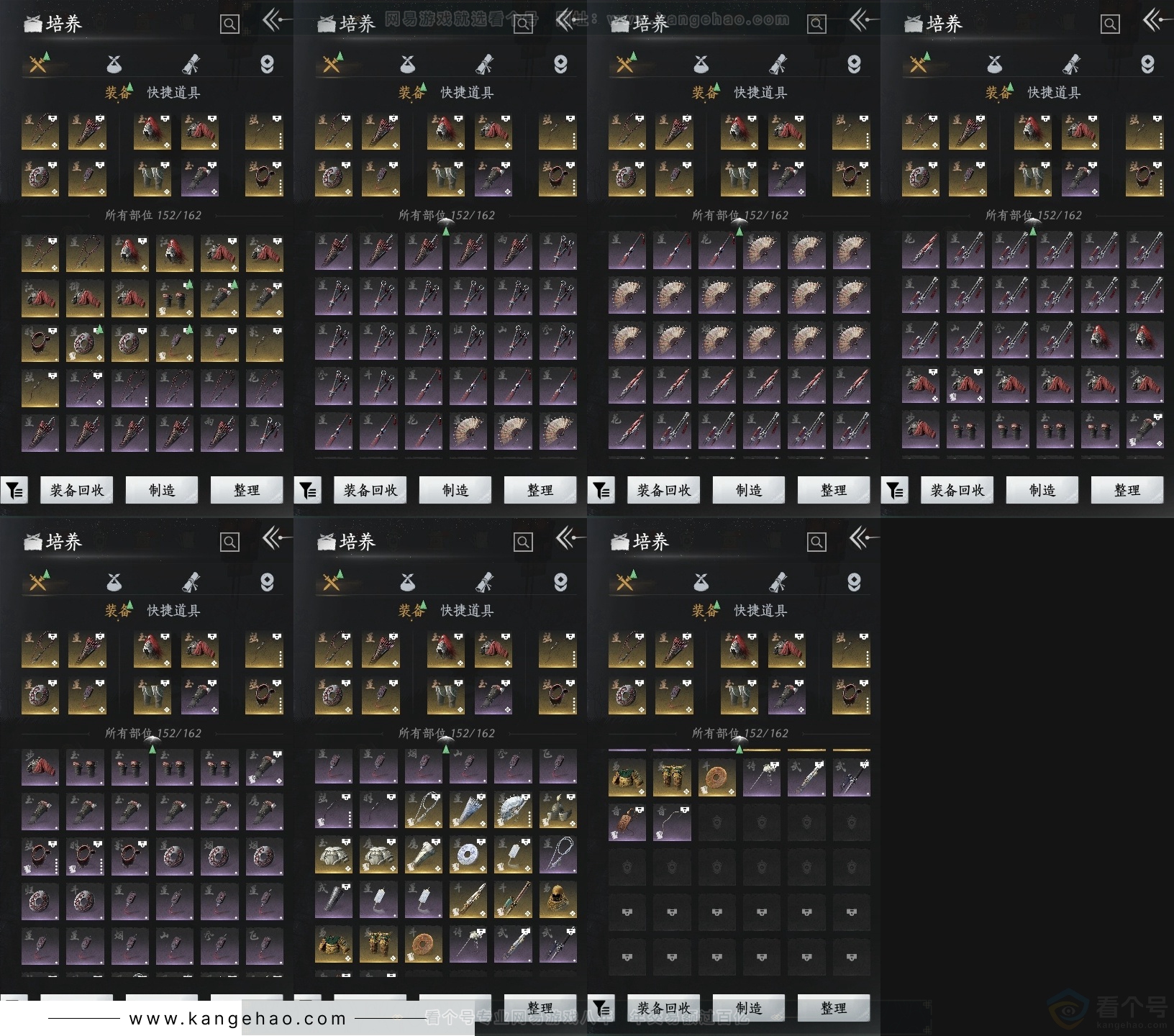Select the pouch category in second top-row panel

coord(408,64)
